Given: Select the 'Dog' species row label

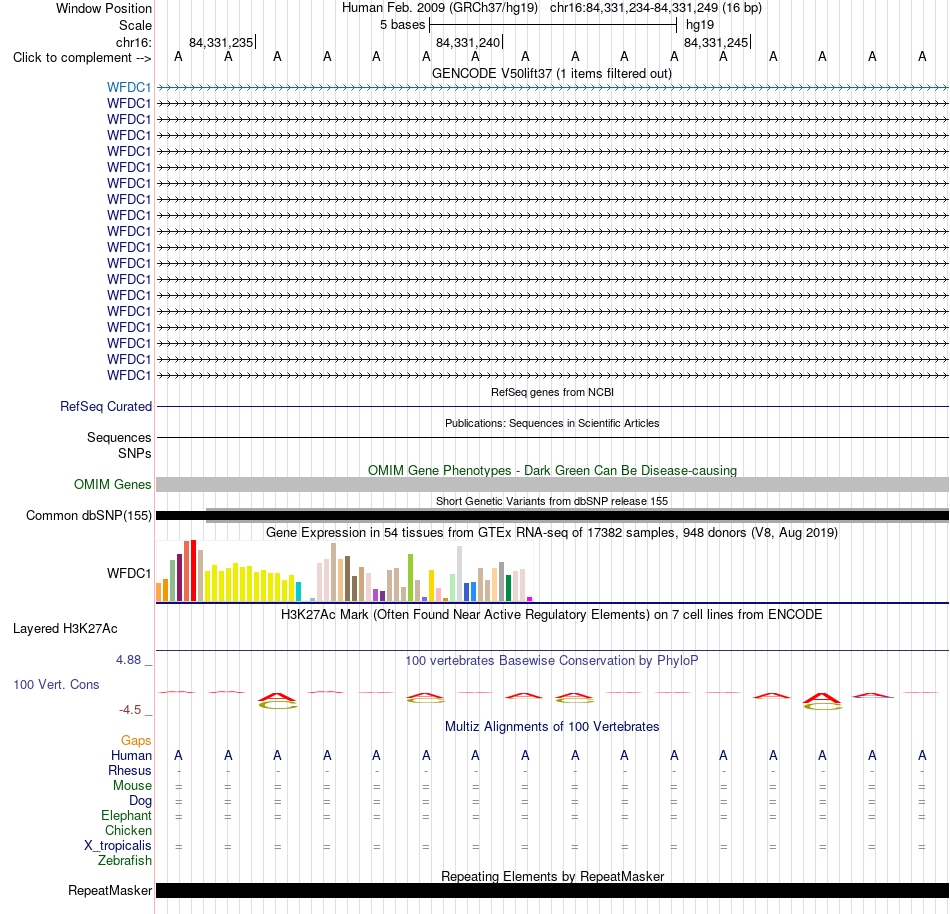Looking at the screenshot, I should [x=140, y=801].
